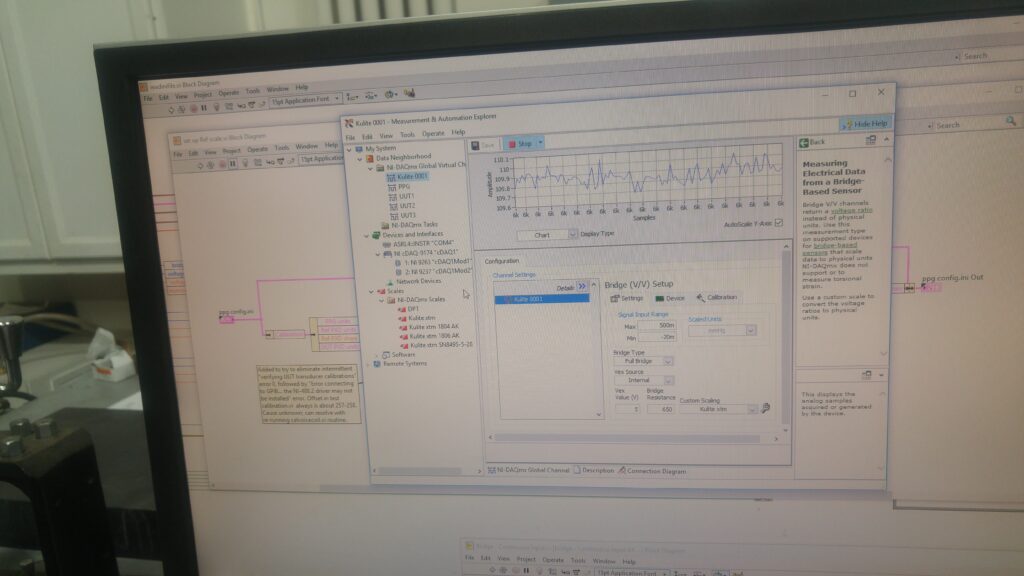The height and width of the screenshot is (576, 1024).
Task: Expand the Software tree node
Action: click(376, 355)
